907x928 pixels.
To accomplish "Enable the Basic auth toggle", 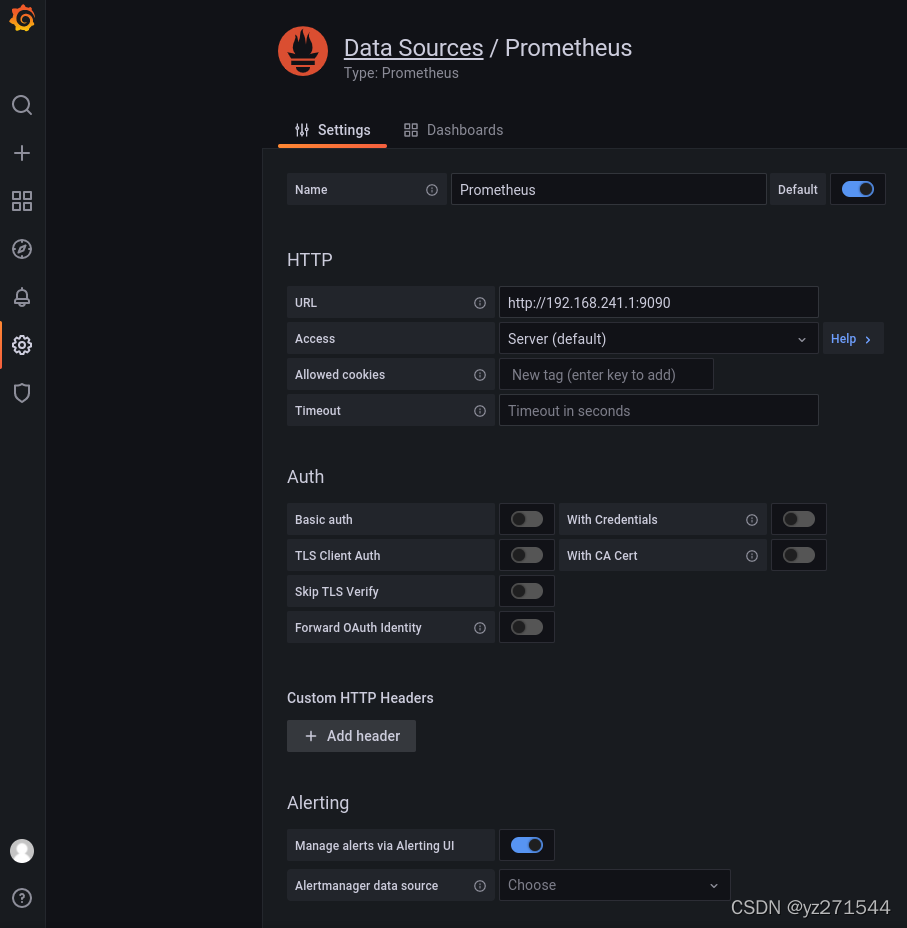I will point(526,520).
